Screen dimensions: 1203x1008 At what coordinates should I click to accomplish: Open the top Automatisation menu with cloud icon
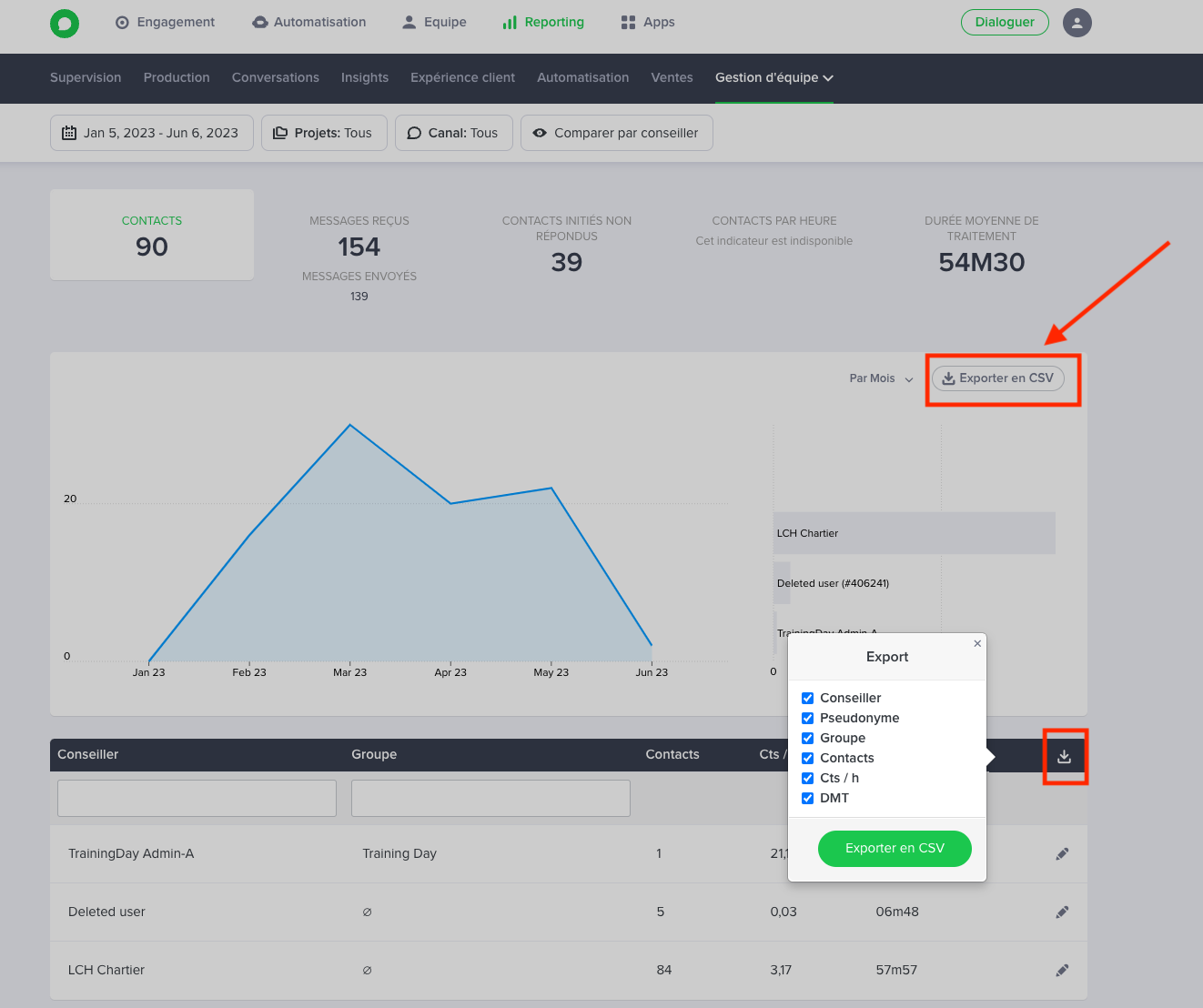pos(309,22)
